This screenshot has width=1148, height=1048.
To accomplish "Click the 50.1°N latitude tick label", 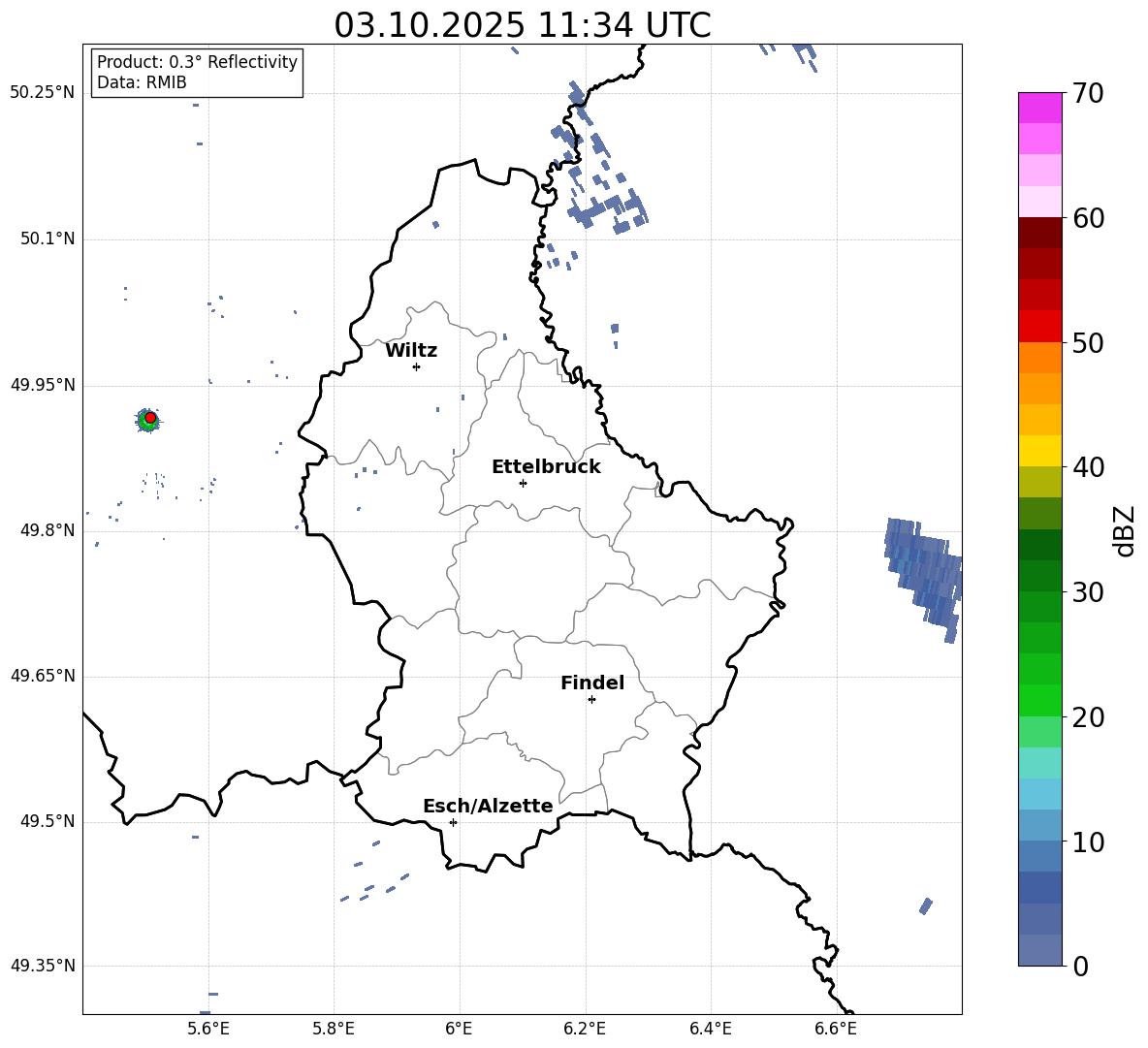I will click(47, 239).
